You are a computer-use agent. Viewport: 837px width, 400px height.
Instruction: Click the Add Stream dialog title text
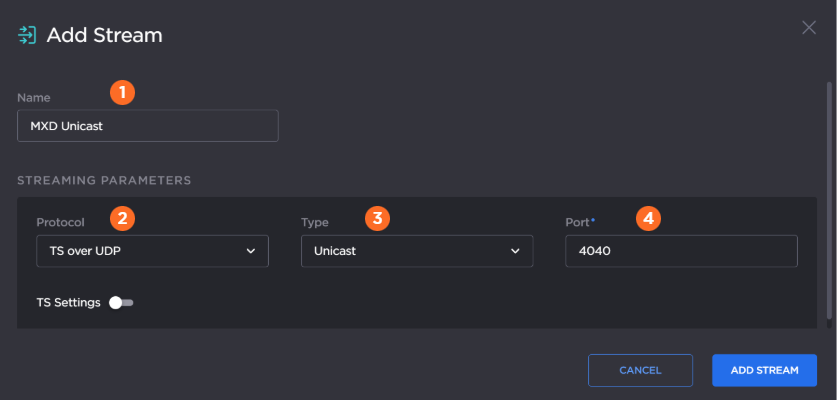104,35
